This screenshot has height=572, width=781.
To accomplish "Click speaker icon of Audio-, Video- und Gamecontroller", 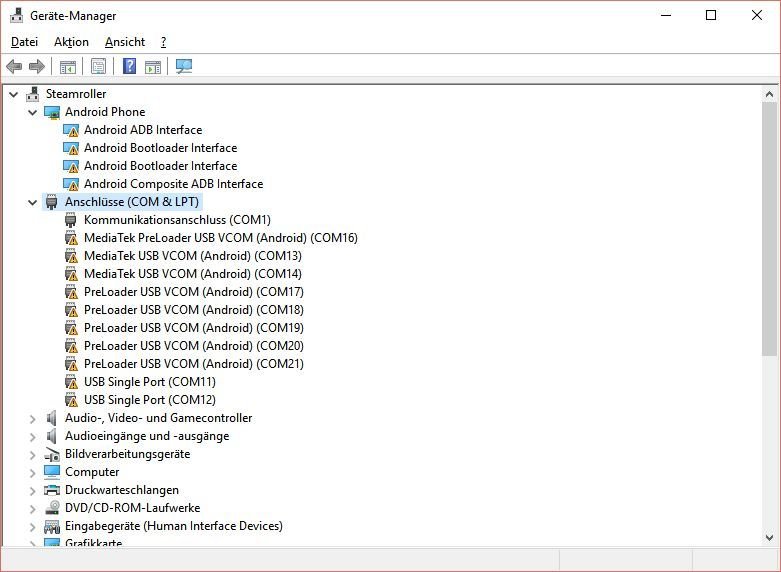I will pos(51,418).
